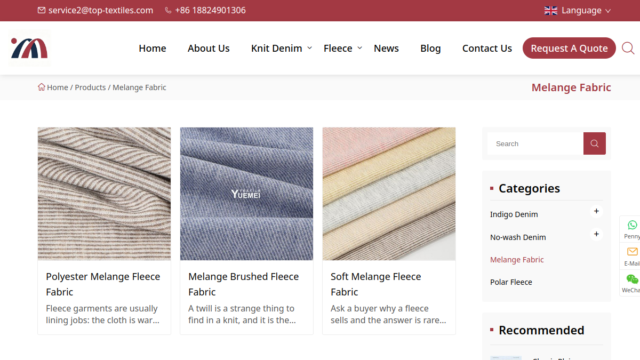
Task: Click the red sidebar search button
Action: click(x=594, y=143)
